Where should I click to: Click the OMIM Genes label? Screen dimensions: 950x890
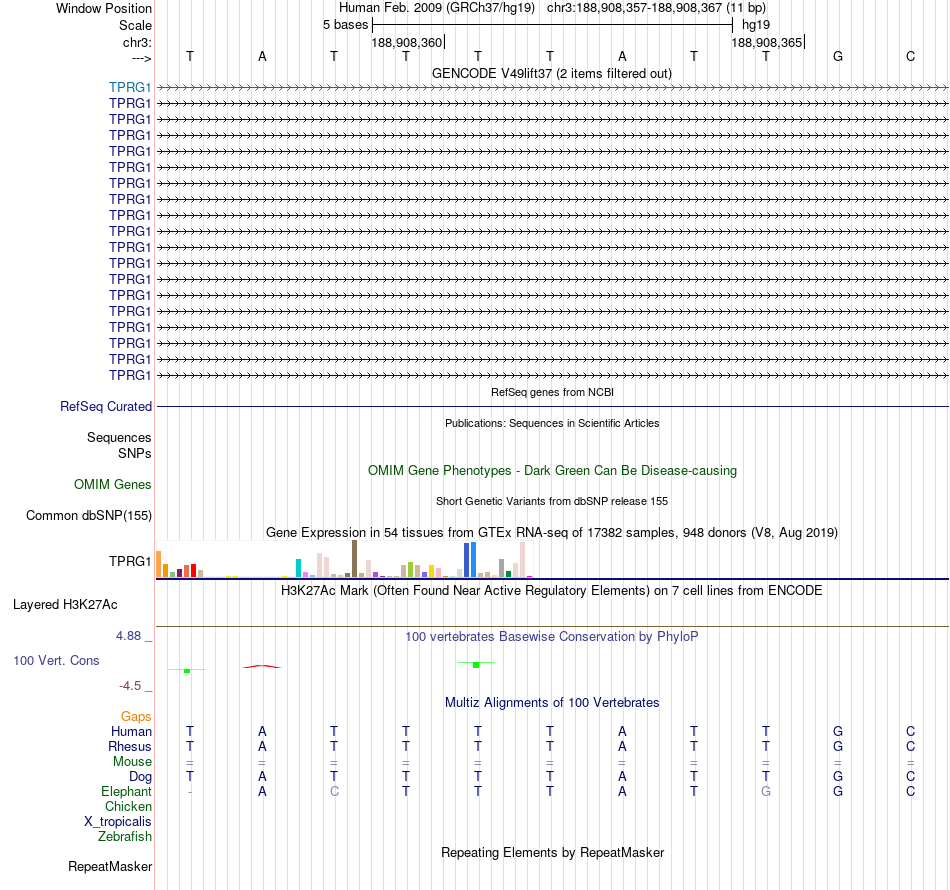tap(112, 484)
